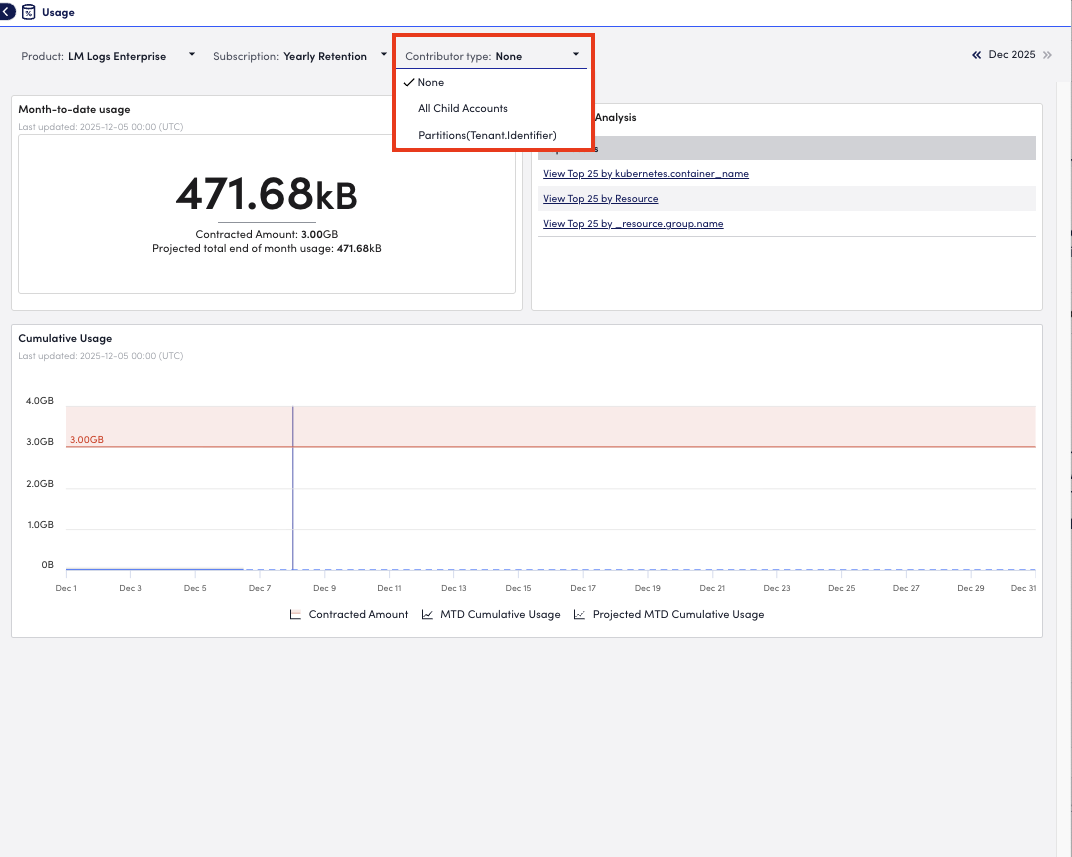
Task: Toggle Projected MTD Cumulative Usage series label
Action: coord(678,615)
